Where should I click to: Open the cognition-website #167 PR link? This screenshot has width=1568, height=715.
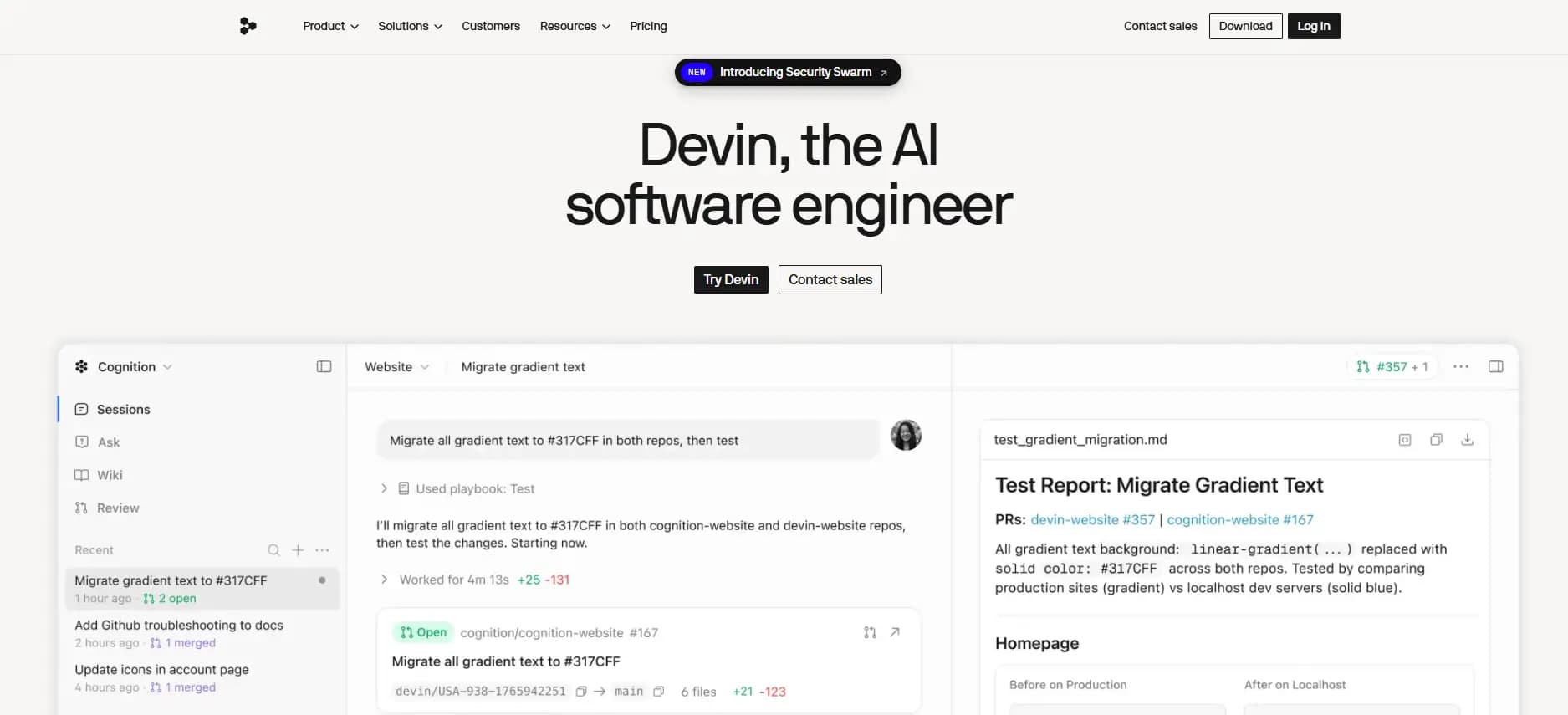coord(1240,519)
